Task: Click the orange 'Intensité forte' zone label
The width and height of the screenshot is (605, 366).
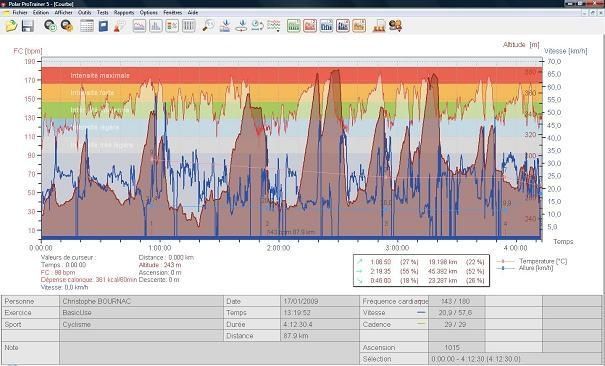Action: tap(92, 93)
